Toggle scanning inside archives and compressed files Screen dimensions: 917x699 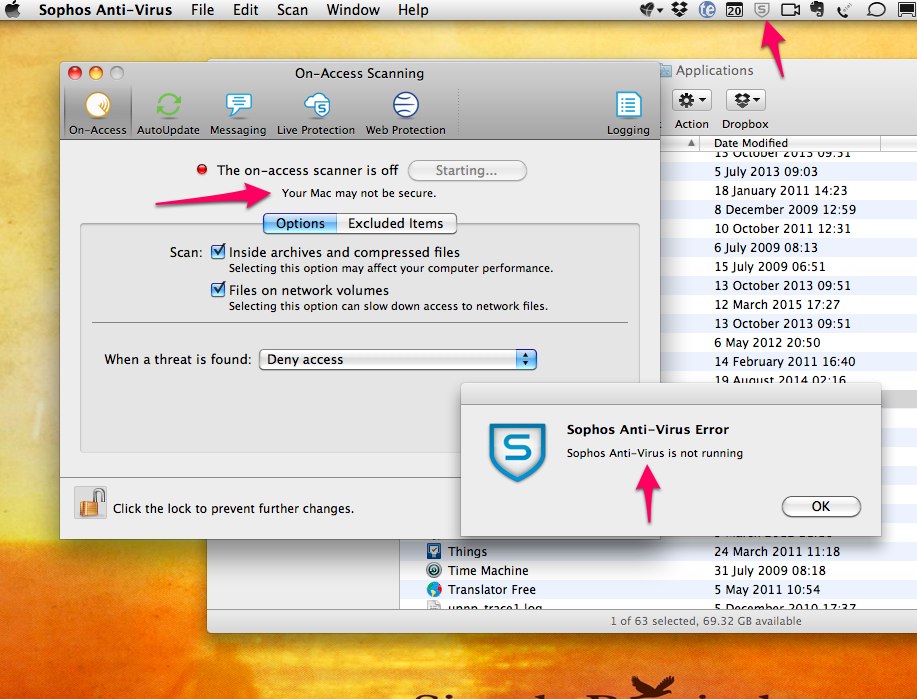coord(218,252)
